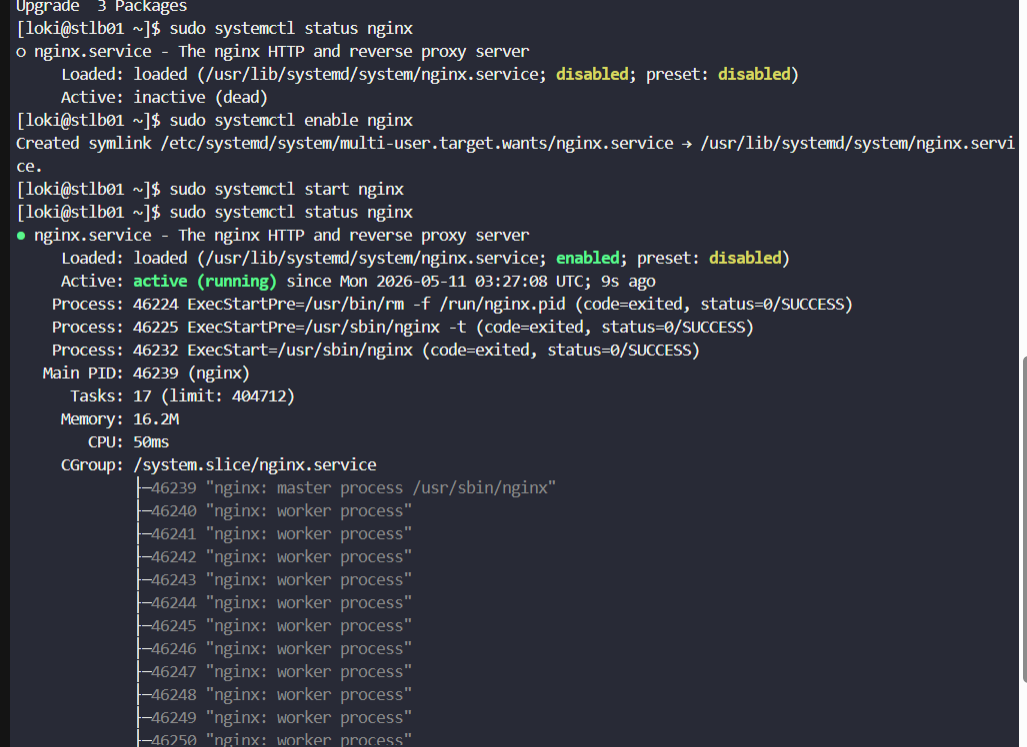This screenshot has height=747, width=1027.
Task: Click the green "enabled" word in Loaded line
Action: pos(588,258)
